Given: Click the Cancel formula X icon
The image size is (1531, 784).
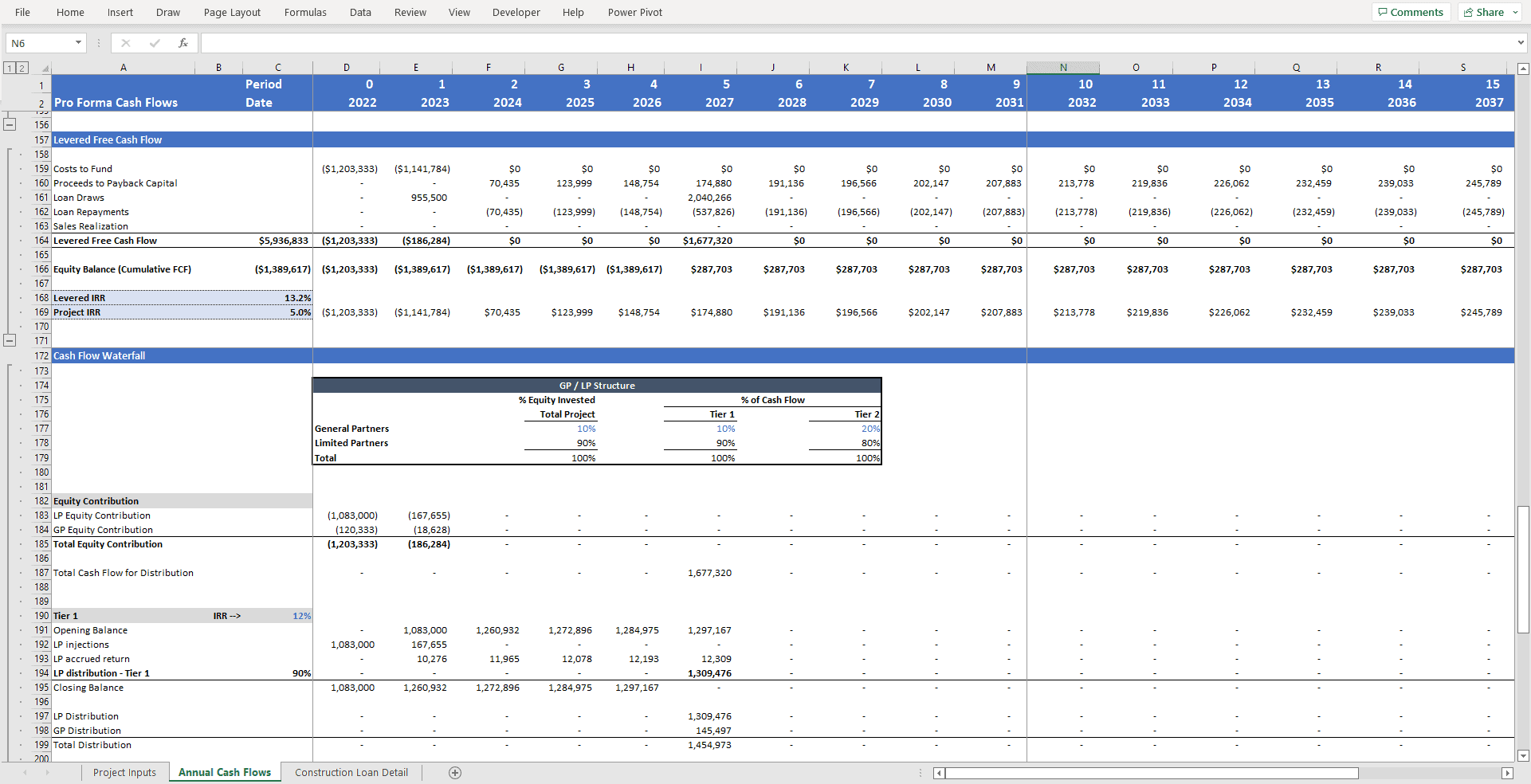Looking at the screenshot, I should point(125,43).
